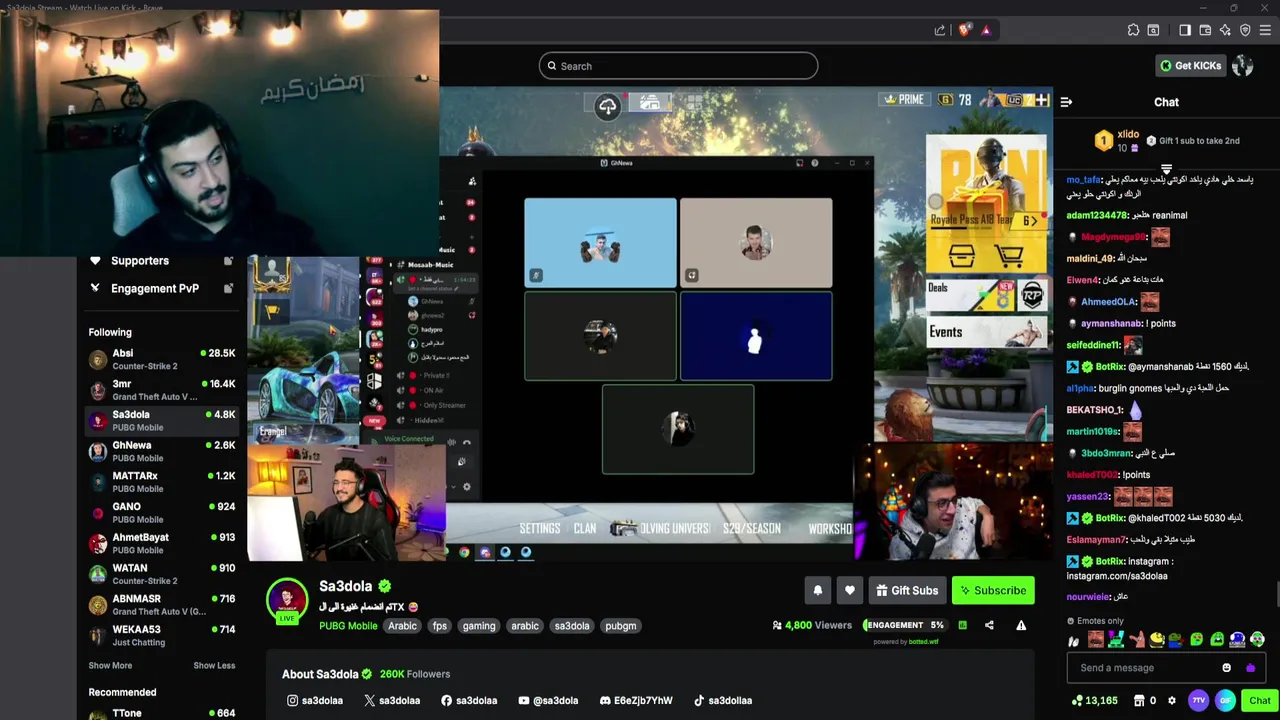This screenshot has width=1280, height=720.
Task: Open the channel points 13,165 balance
Action: [1094, 701]
